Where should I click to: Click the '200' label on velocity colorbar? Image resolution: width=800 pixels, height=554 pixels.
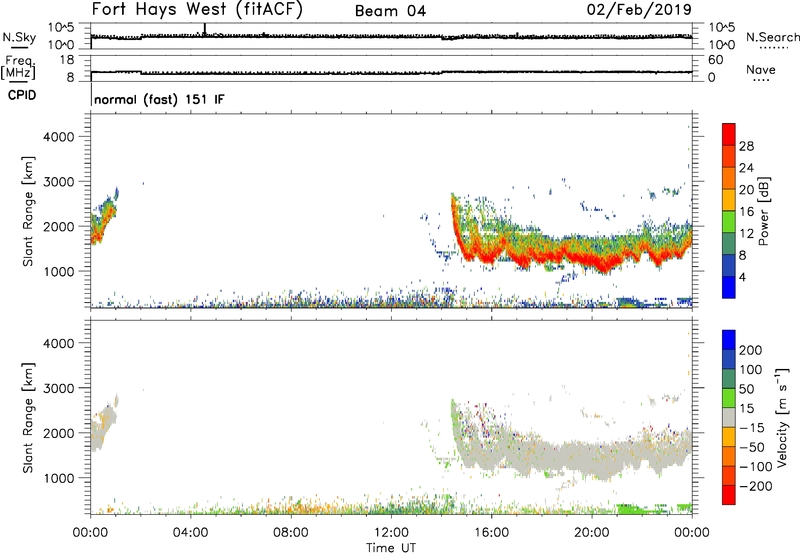point(751,350)
